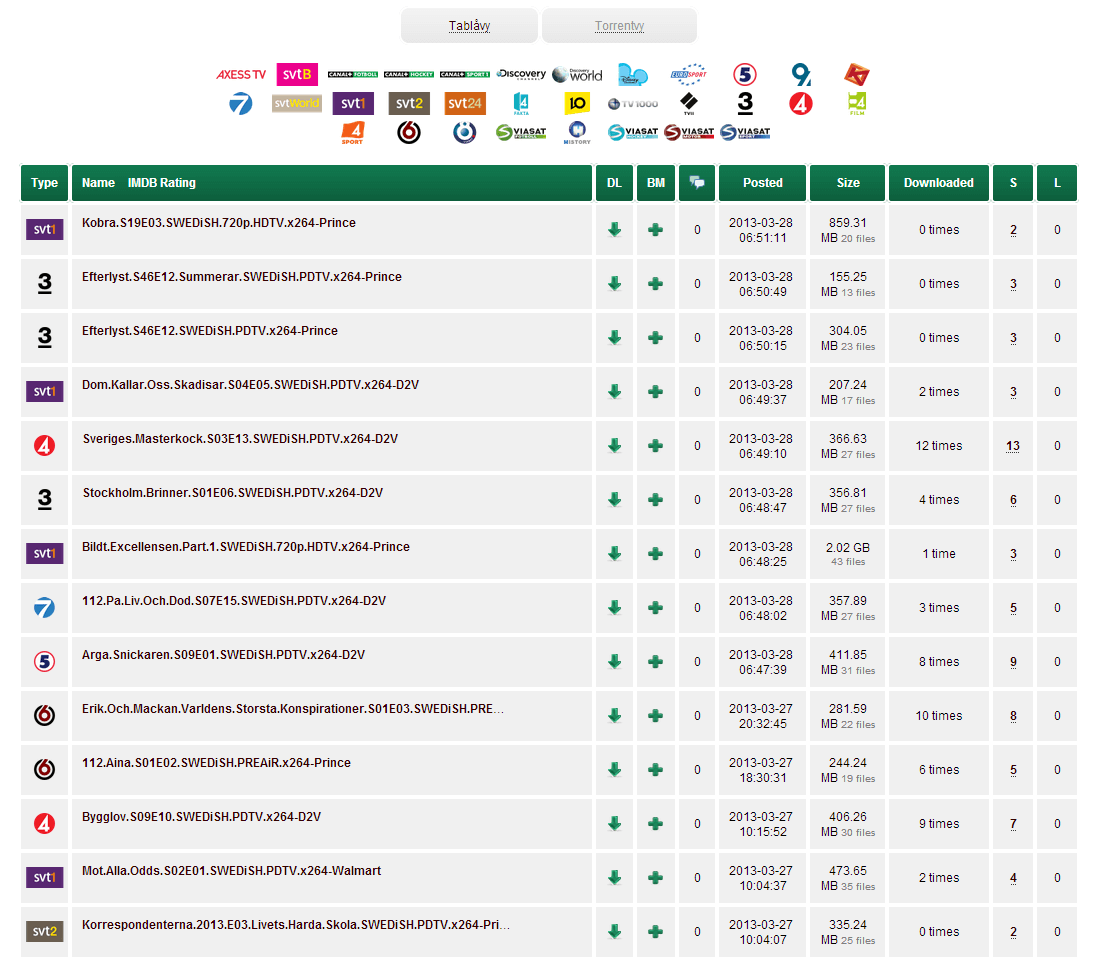Open the TV1000 channel logo
Viewport: 1099px width, 959px height.
633,104
